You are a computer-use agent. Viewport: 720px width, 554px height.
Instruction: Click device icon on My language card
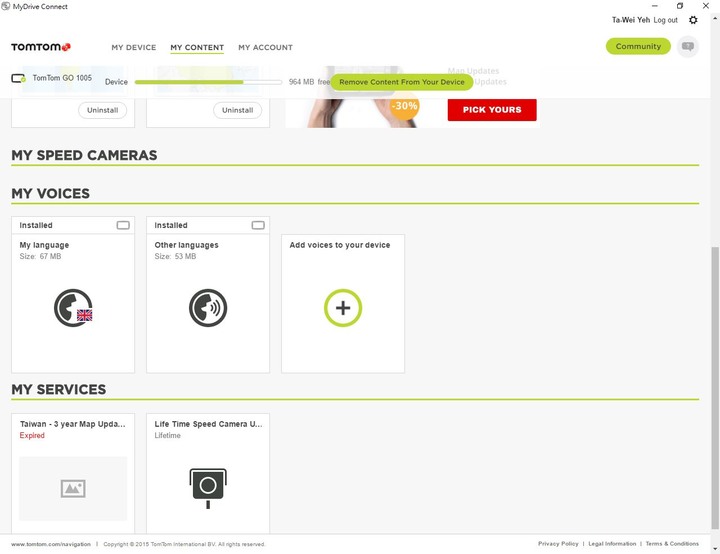click(123, 225)
